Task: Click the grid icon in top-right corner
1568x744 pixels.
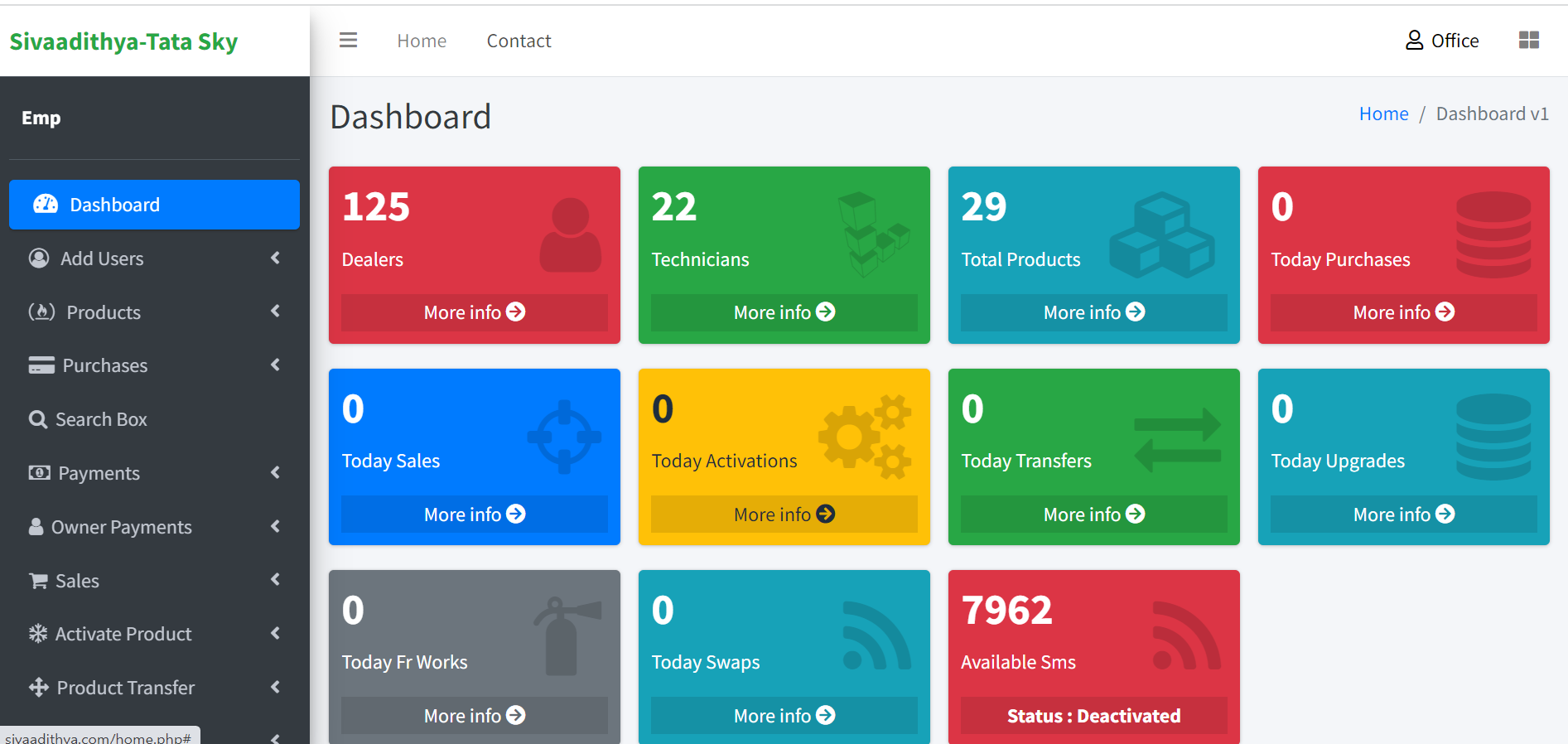Action: (1528, 41)
